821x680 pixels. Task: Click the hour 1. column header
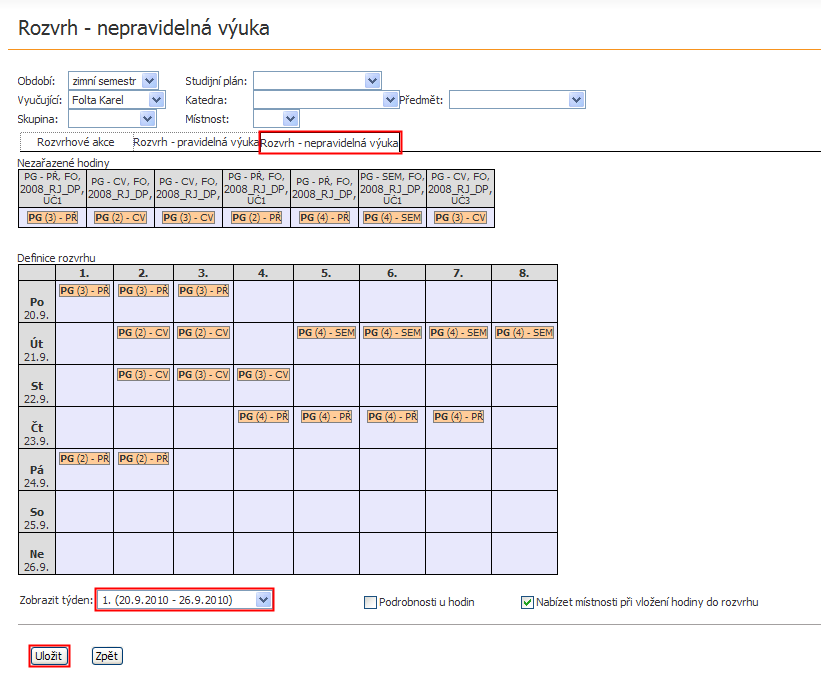pyautogui.click(x=84, y=273)
